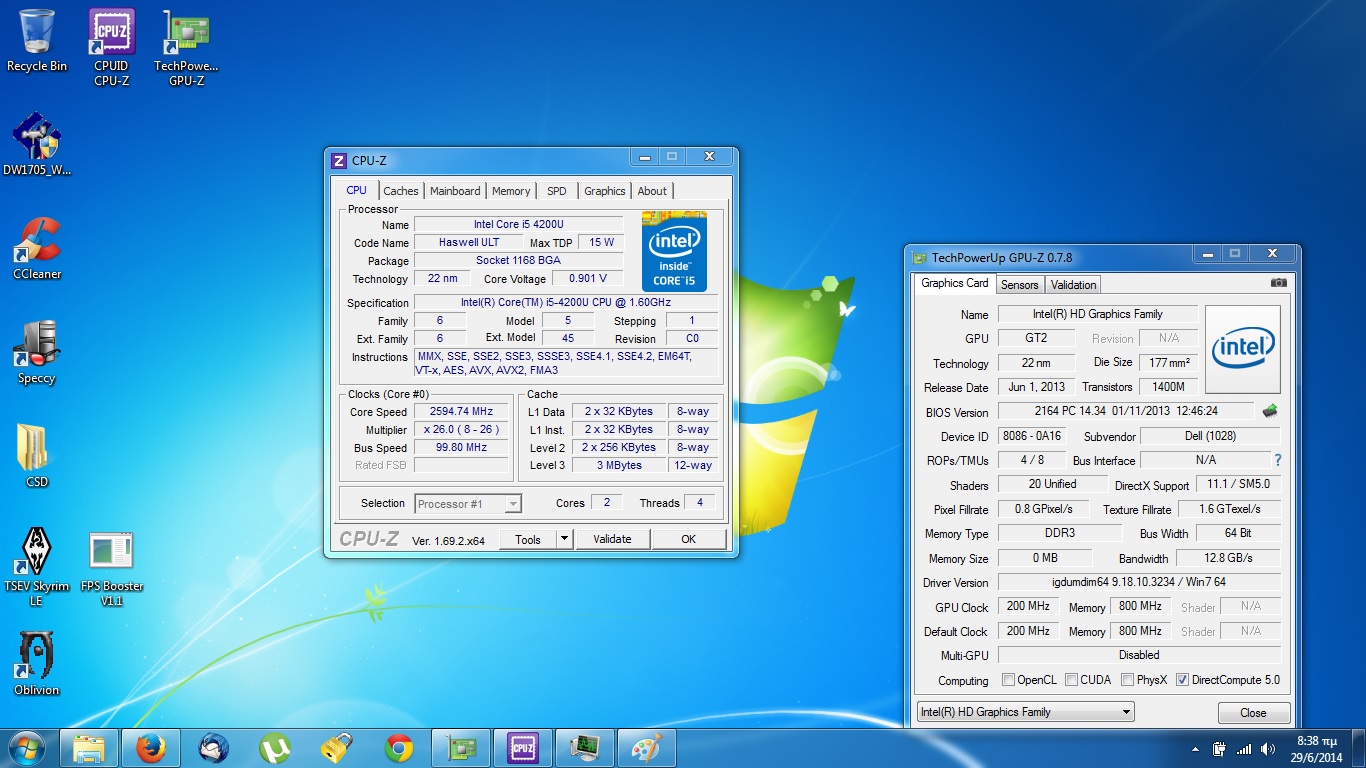Image resolution: width=1366 pixels, height=768 pixels.
Task: Open the Windows Start menu
Action: (27, 748)
